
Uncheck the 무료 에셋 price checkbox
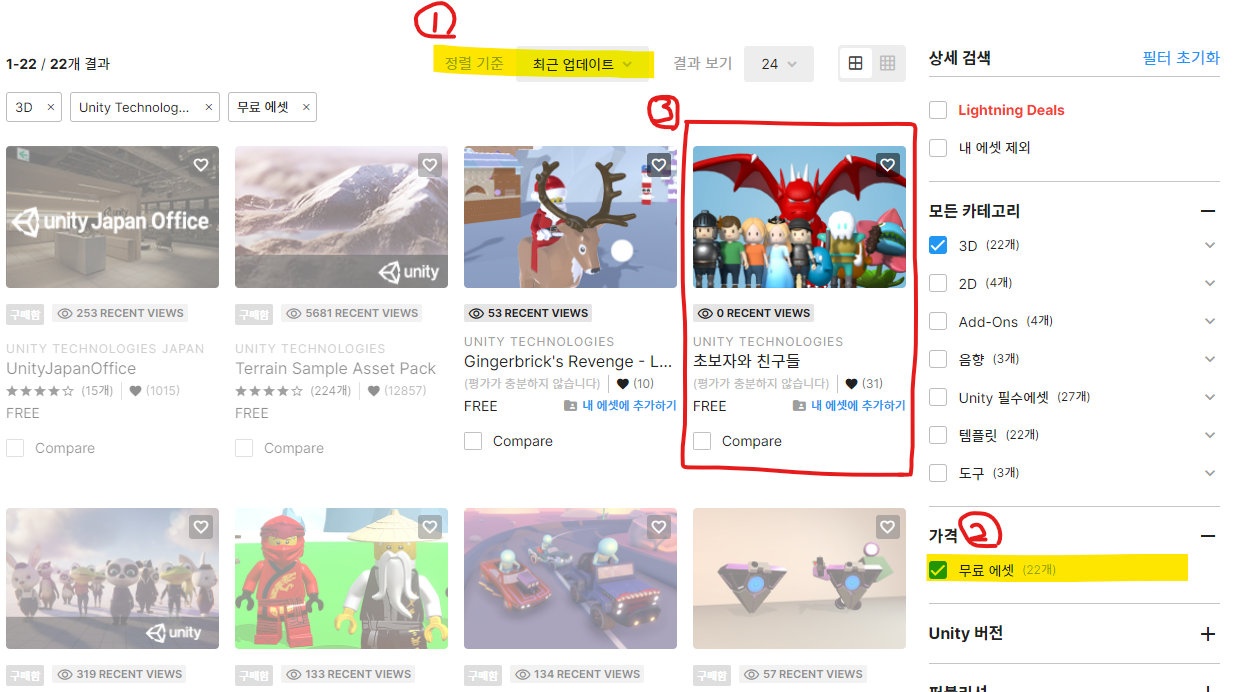click(x=938, y=570)
